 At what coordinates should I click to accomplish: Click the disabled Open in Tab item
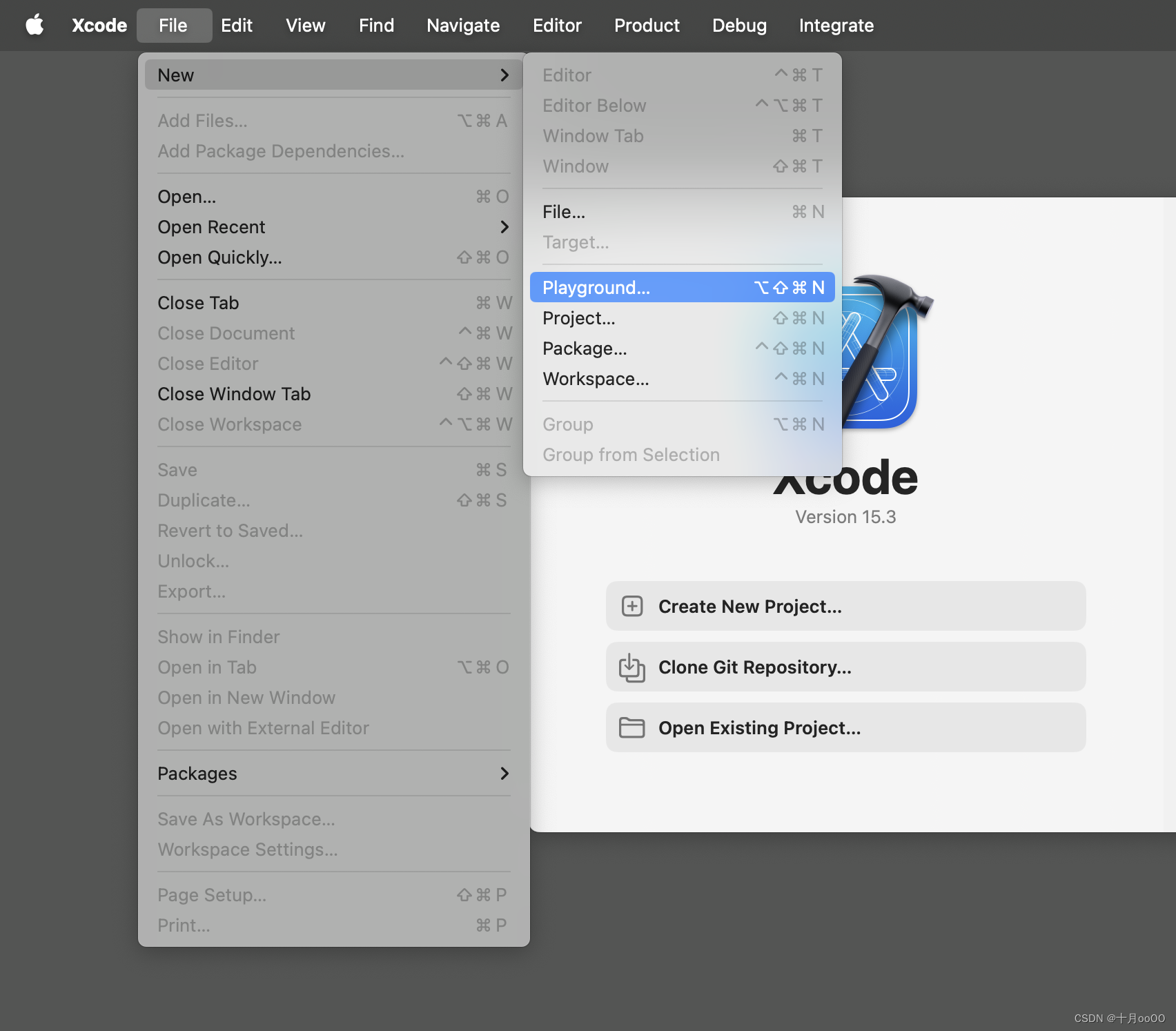pyautogui.click(x=334, y=667)
